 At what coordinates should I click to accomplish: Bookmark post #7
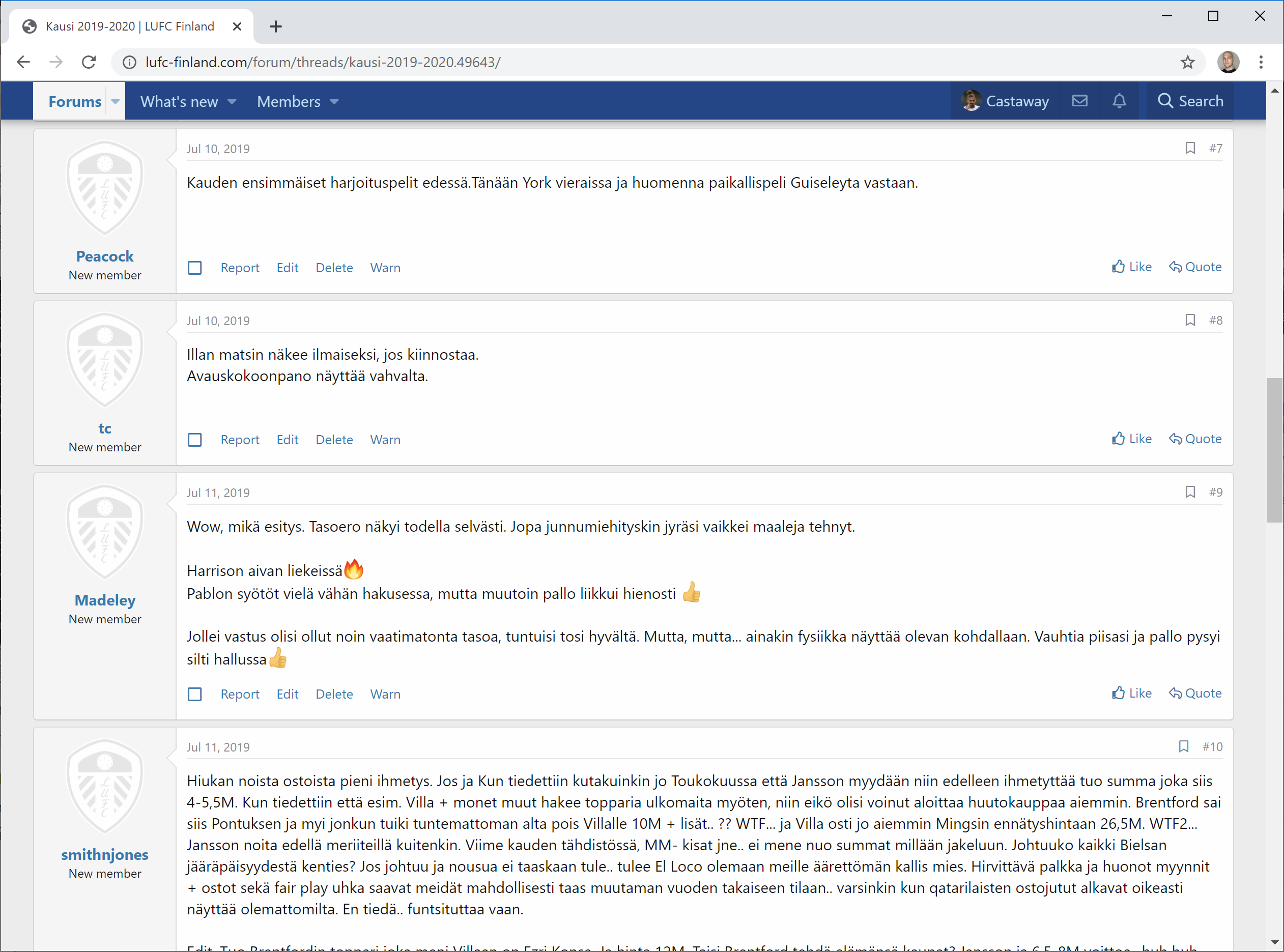pos(1189,148)
